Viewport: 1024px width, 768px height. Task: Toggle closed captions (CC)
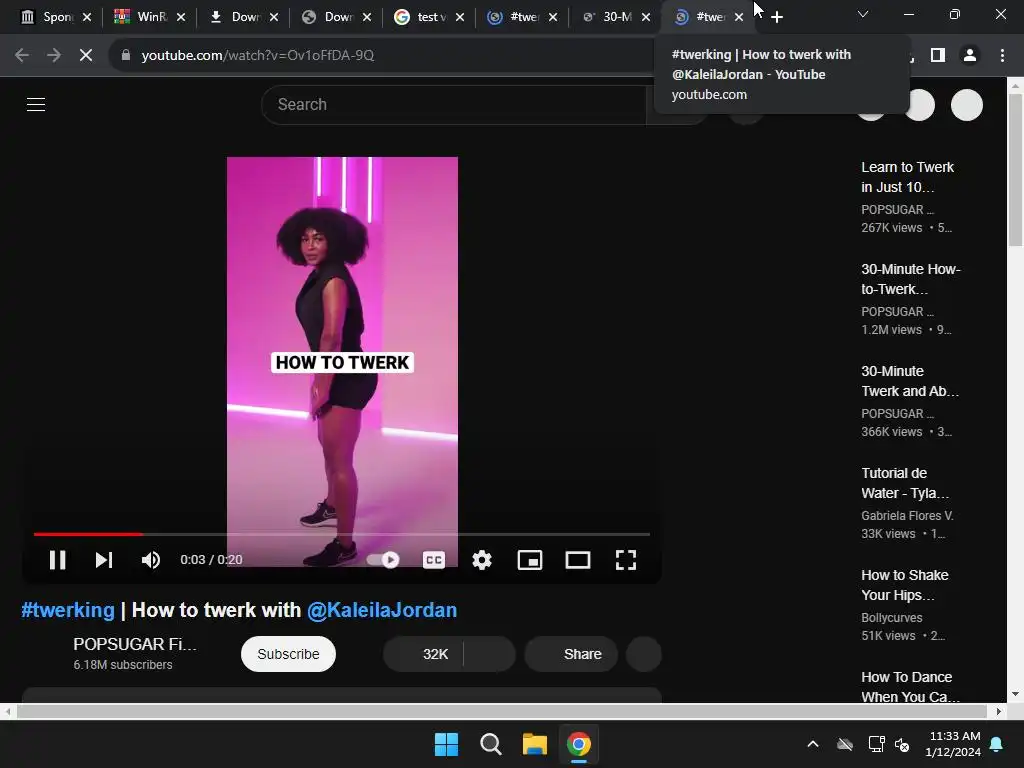click(x=434, y=560)
